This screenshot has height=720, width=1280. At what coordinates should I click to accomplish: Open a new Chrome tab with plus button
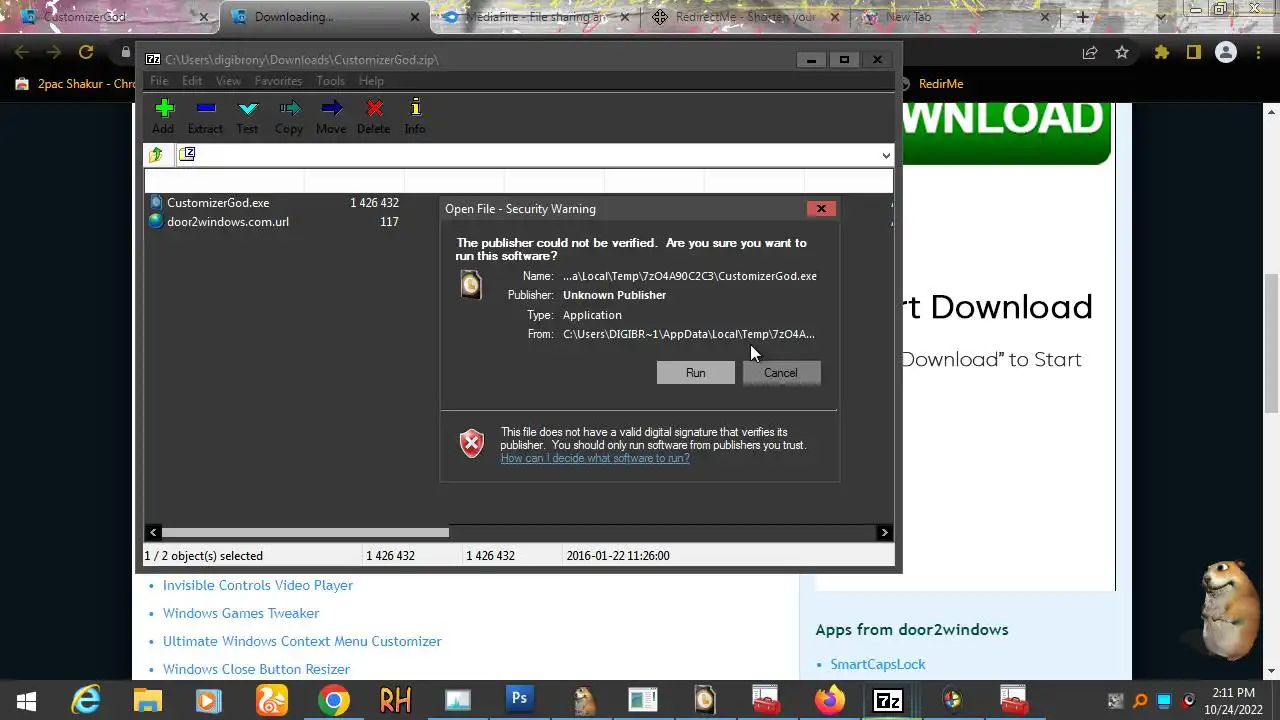1082,17
